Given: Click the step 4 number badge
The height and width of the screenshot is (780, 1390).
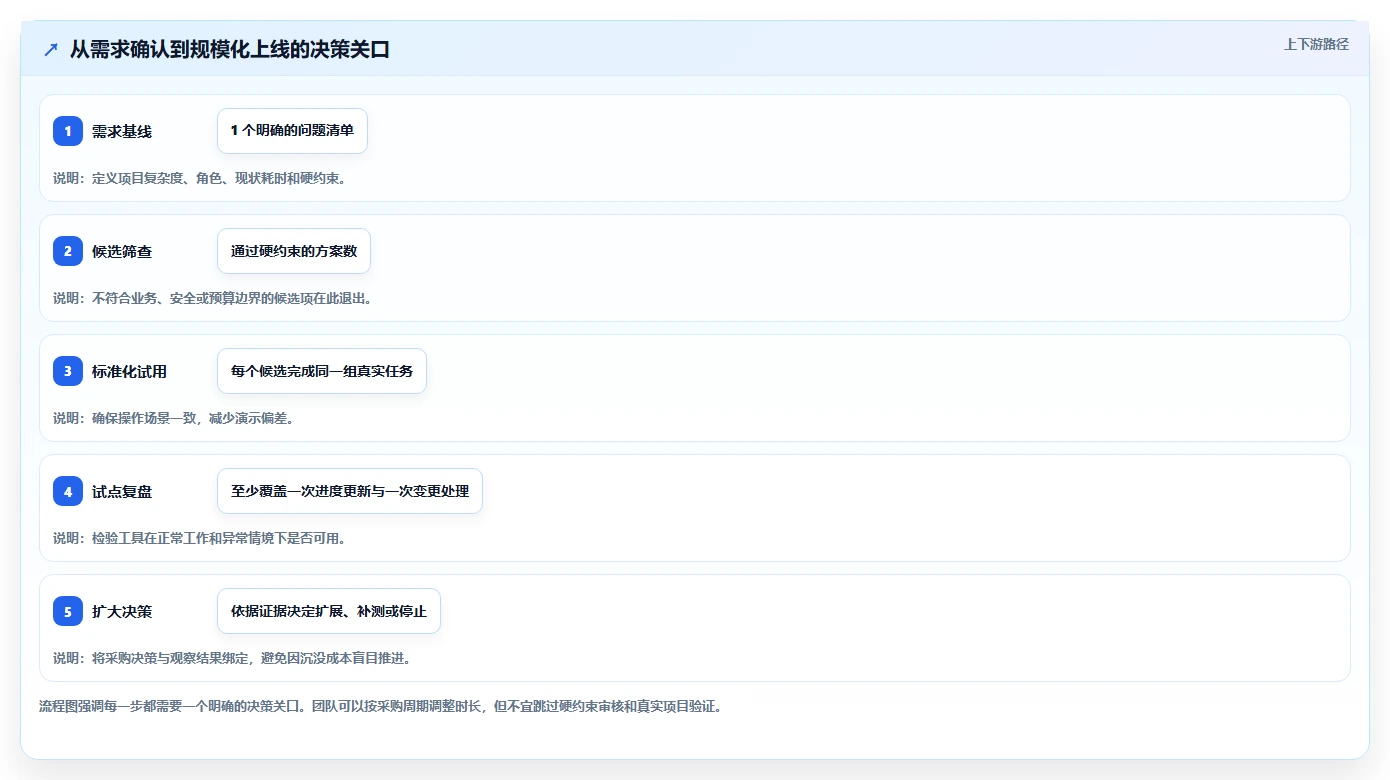Looking at the screenshot, I should [x=68, y=491].
